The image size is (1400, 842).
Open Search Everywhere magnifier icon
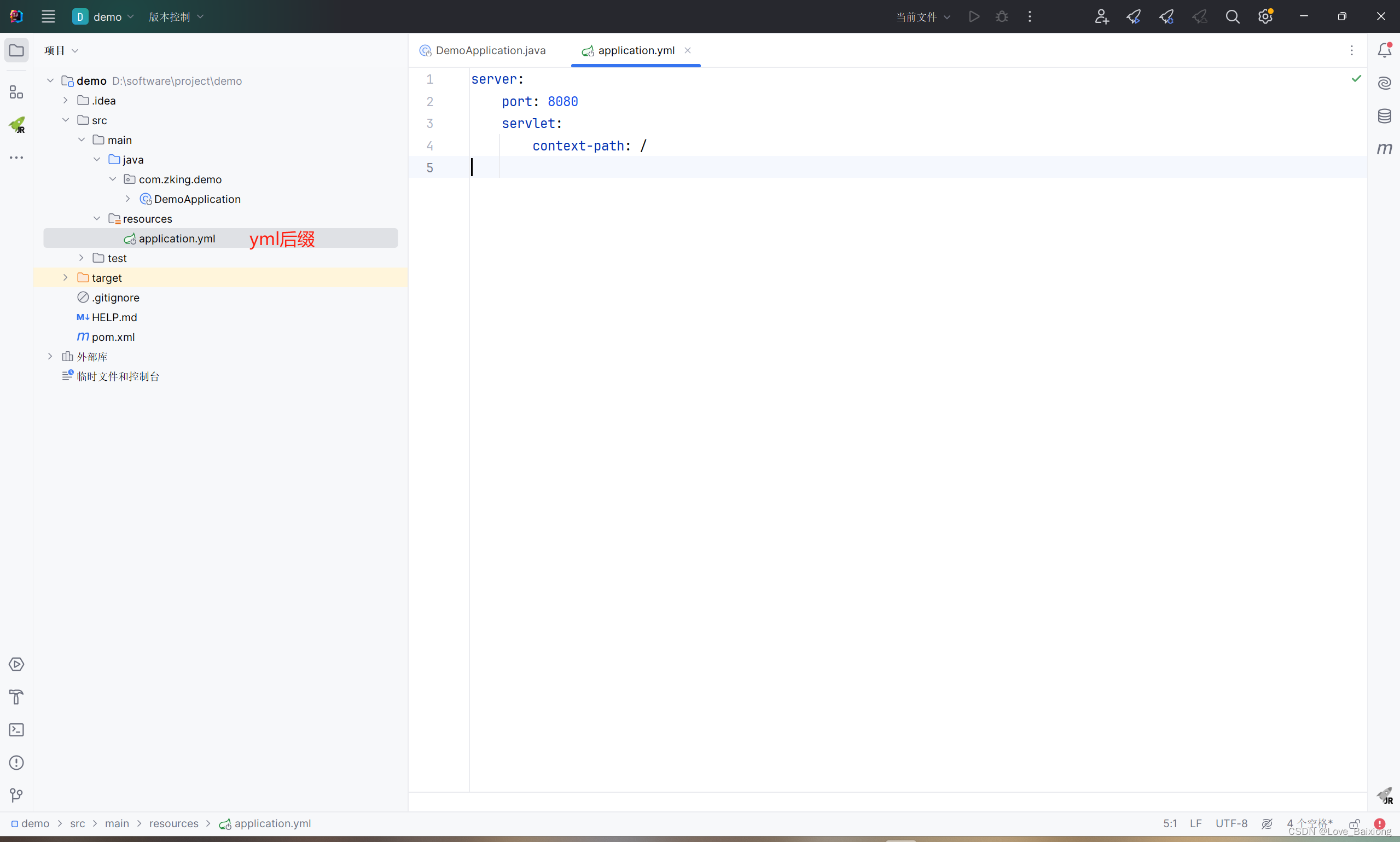click(x=1232, y=16)
